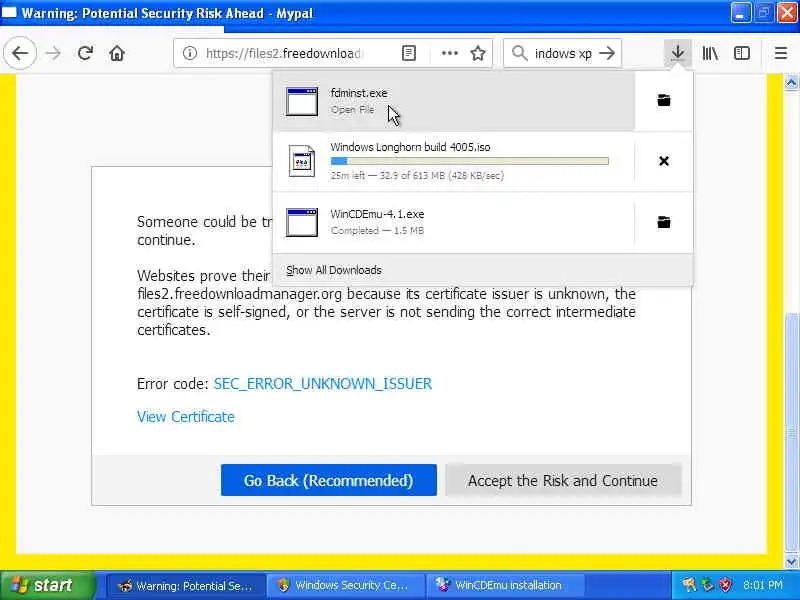This screenshot has height=600, width=800.
Task: Click the View Certificate link
Action: pos(186,417)
